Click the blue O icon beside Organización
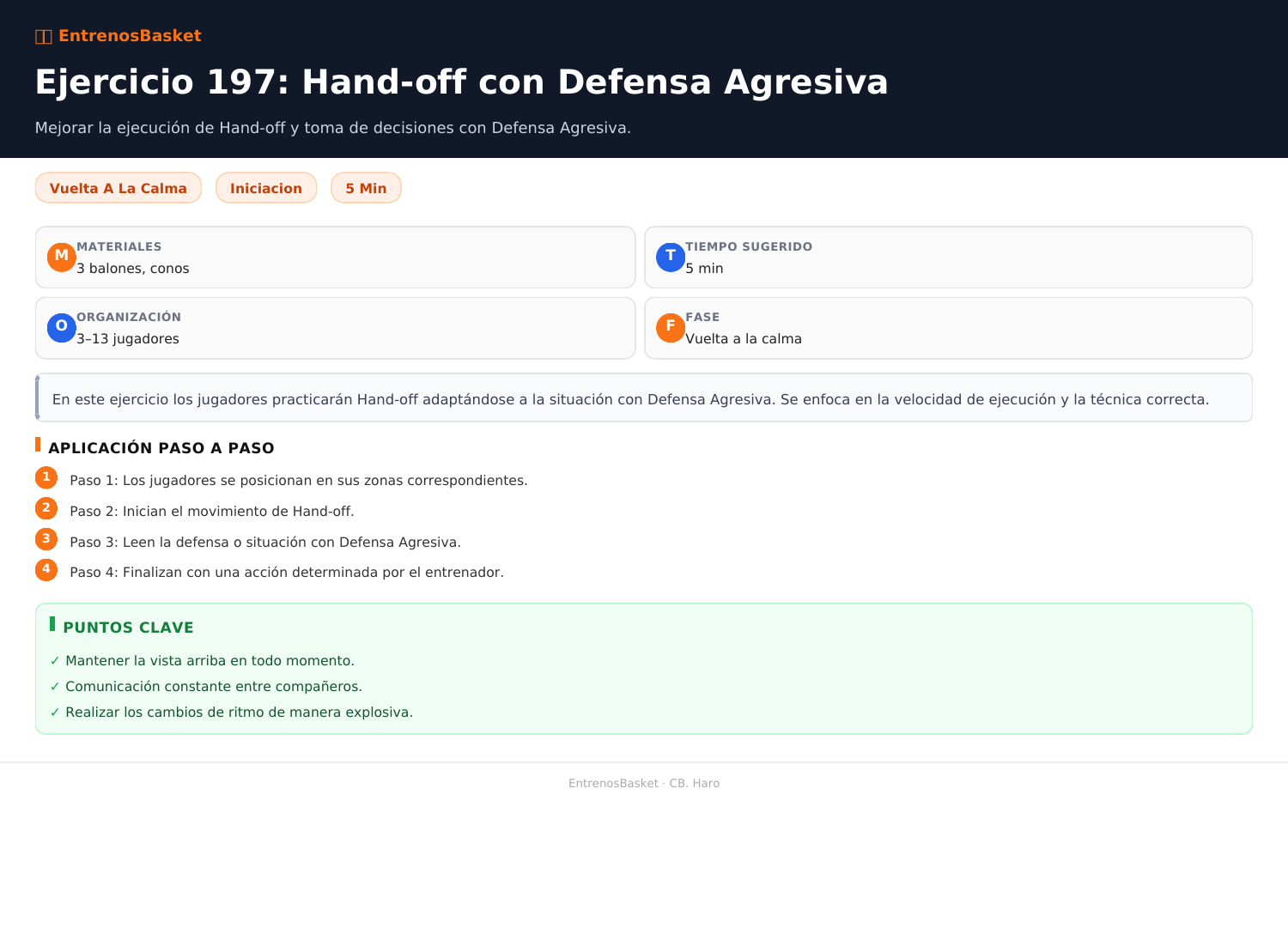Screen dimensions: 1288x934 (62, 327)
